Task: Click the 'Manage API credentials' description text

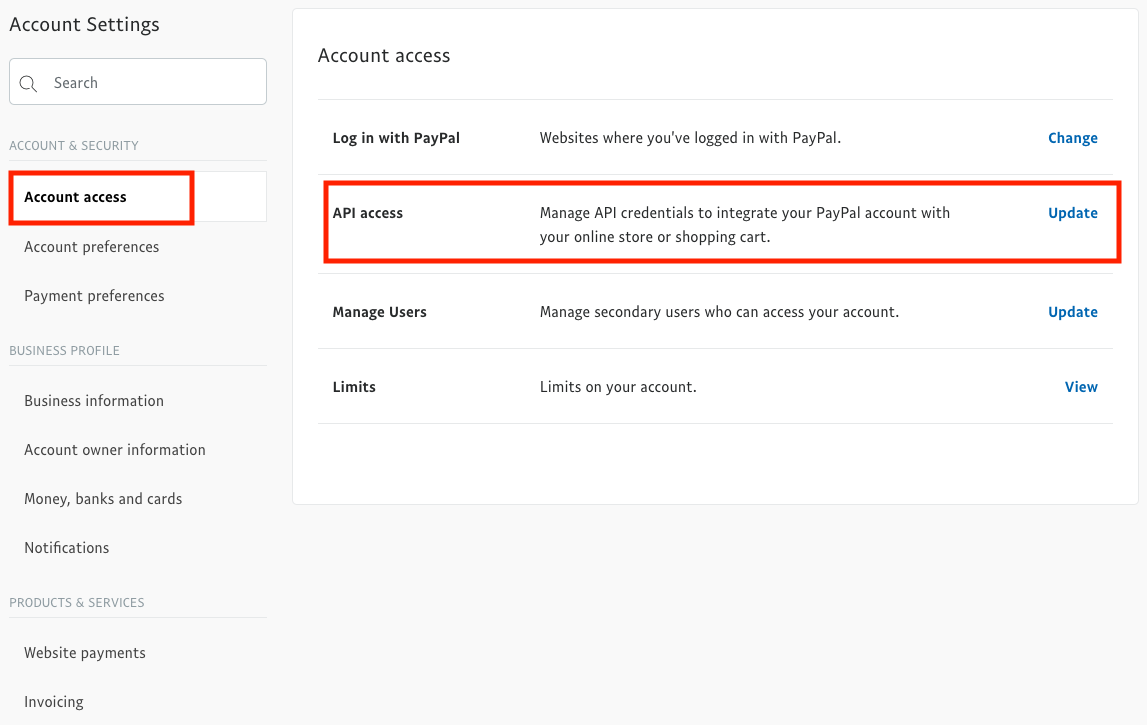Action: coord(745,225)
